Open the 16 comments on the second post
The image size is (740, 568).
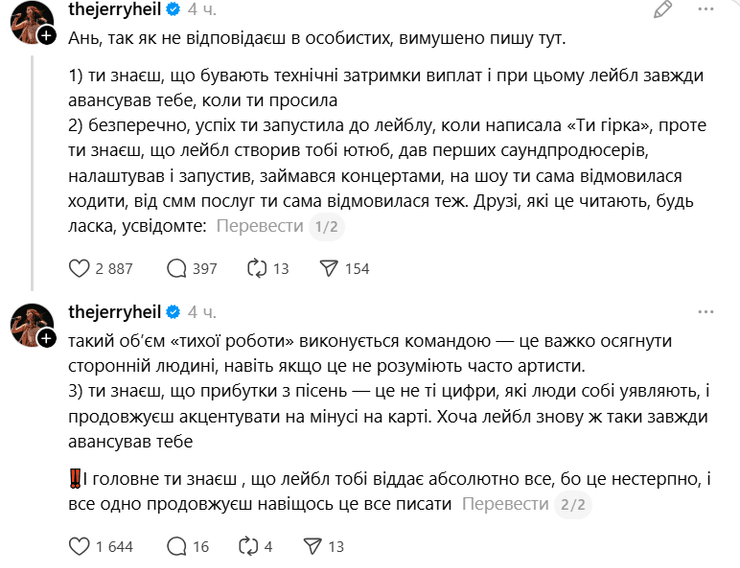click(x=176, y=546)
